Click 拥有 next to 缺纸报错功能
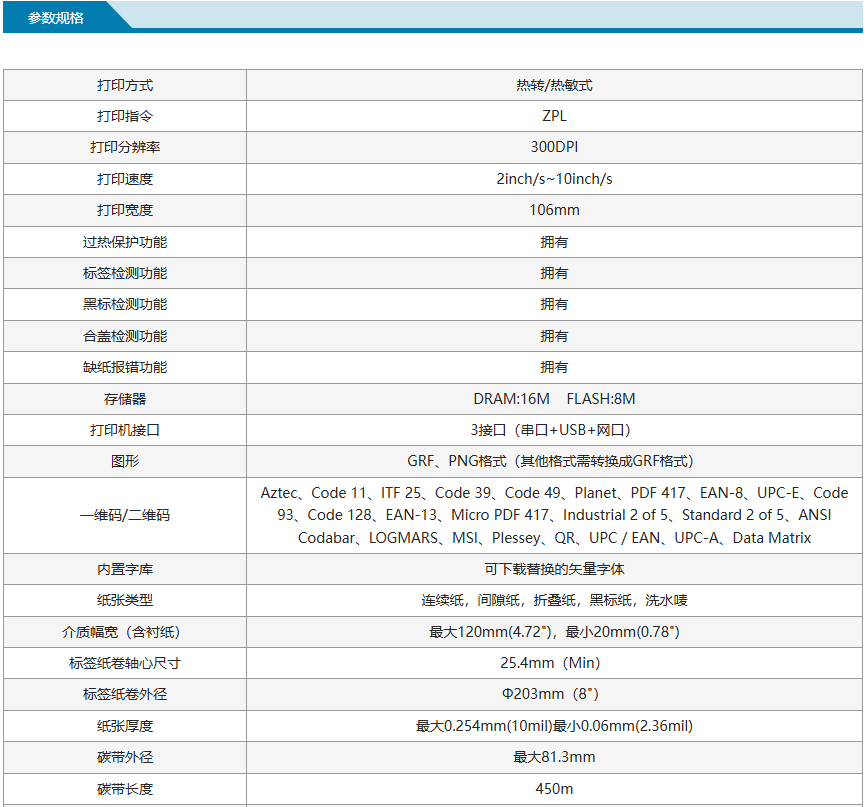 pyautogui.click(x=554, y=367)
